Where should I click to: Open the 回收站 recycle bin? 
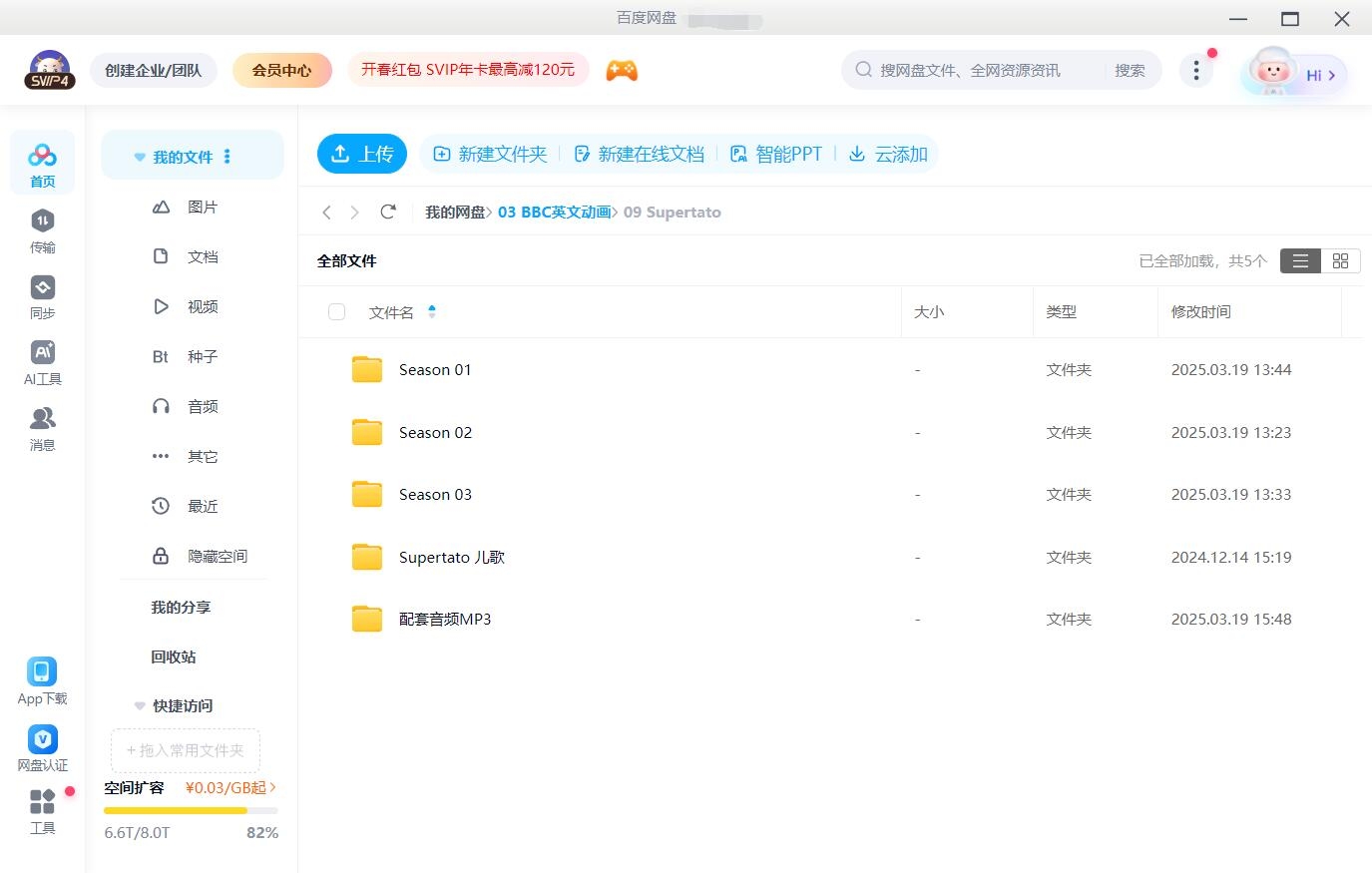click(x=174, y=656)
